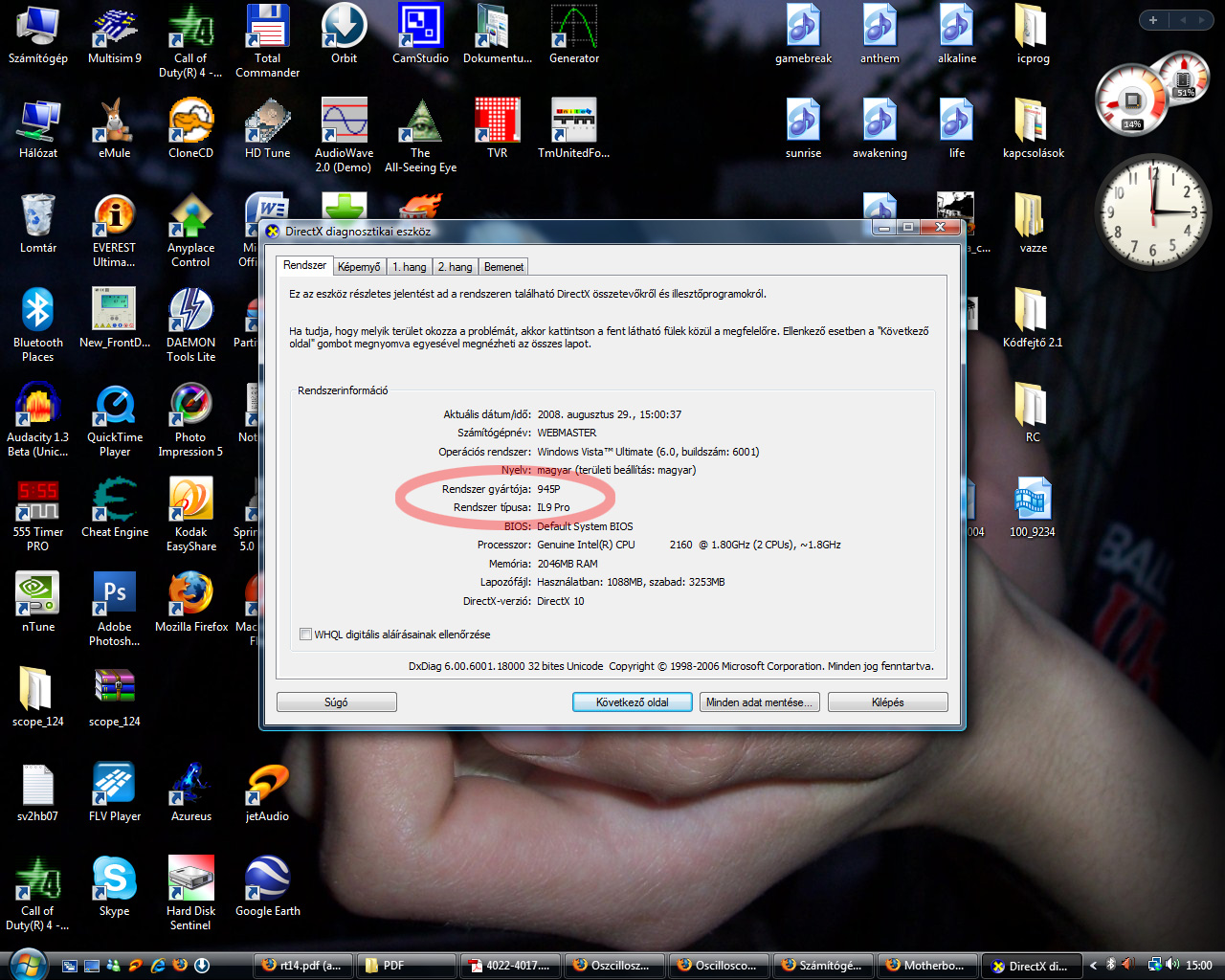Viewport: 1225px width, 980px height.
Task: Open the AudioWave 2.0 (Demo) icon
Action: 345,136
